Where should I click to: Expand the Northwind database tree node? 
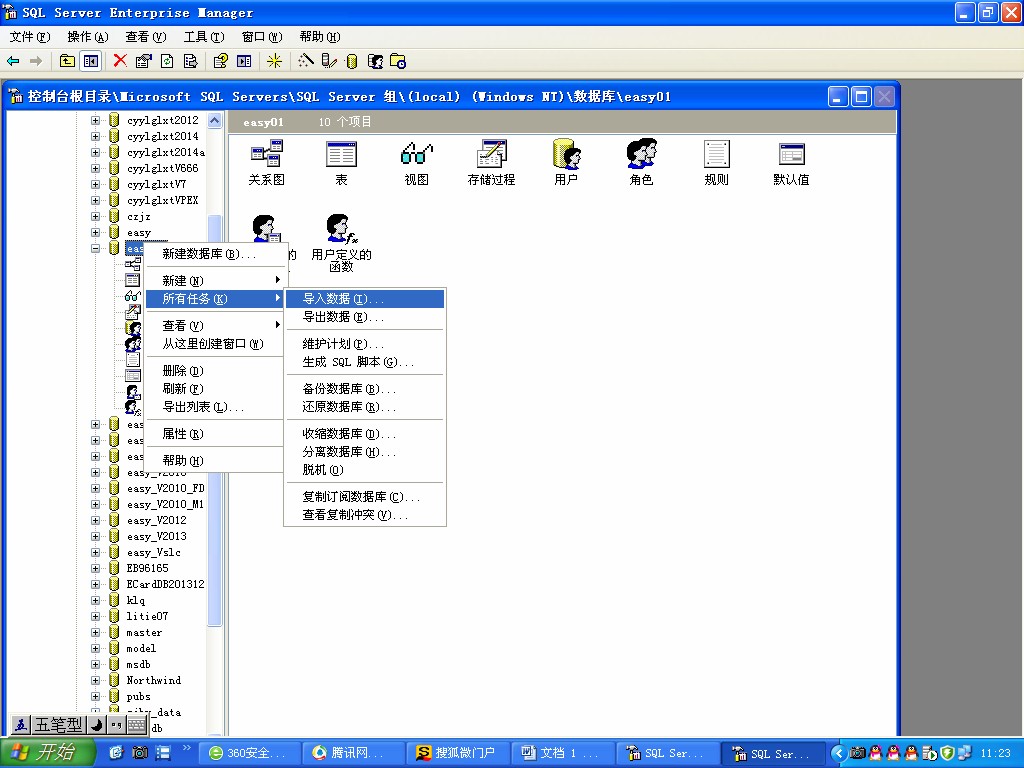96,680
